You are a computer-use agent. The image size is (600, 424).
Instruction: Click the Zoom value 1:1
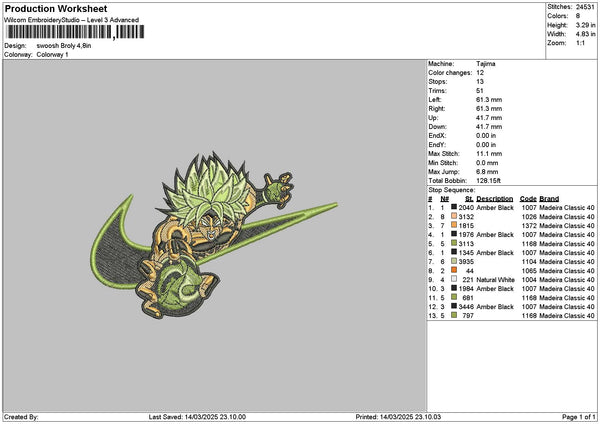[580, 43]
